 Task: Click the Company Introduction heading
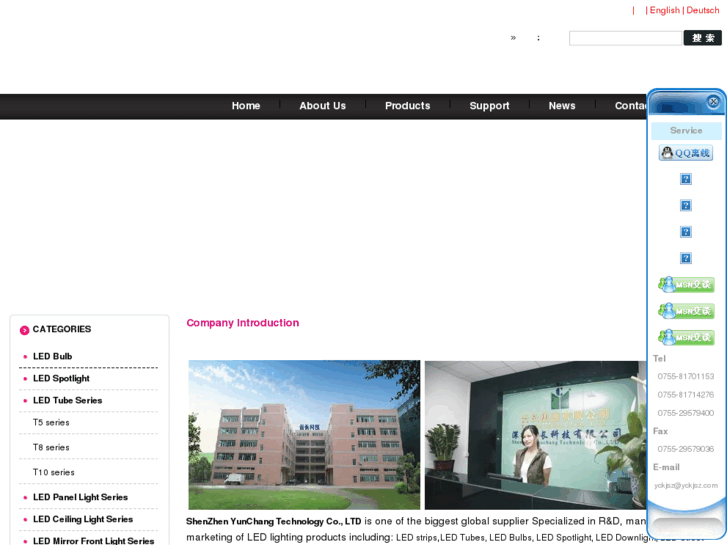pyautogui.click(x=242, y=323)
